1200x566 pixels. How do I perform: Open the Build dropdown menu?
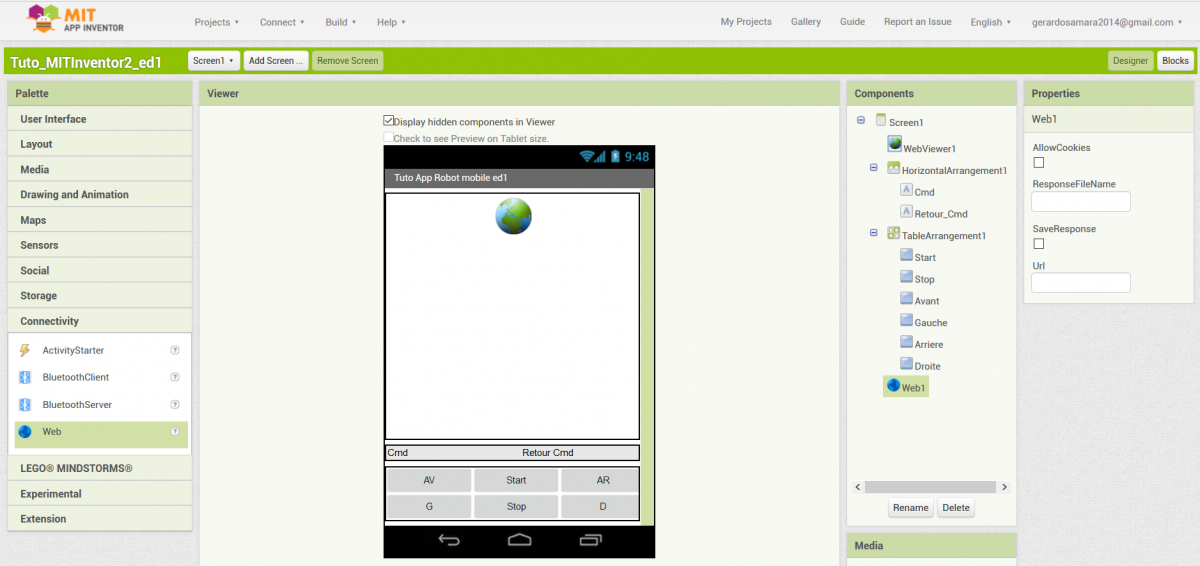341,22
